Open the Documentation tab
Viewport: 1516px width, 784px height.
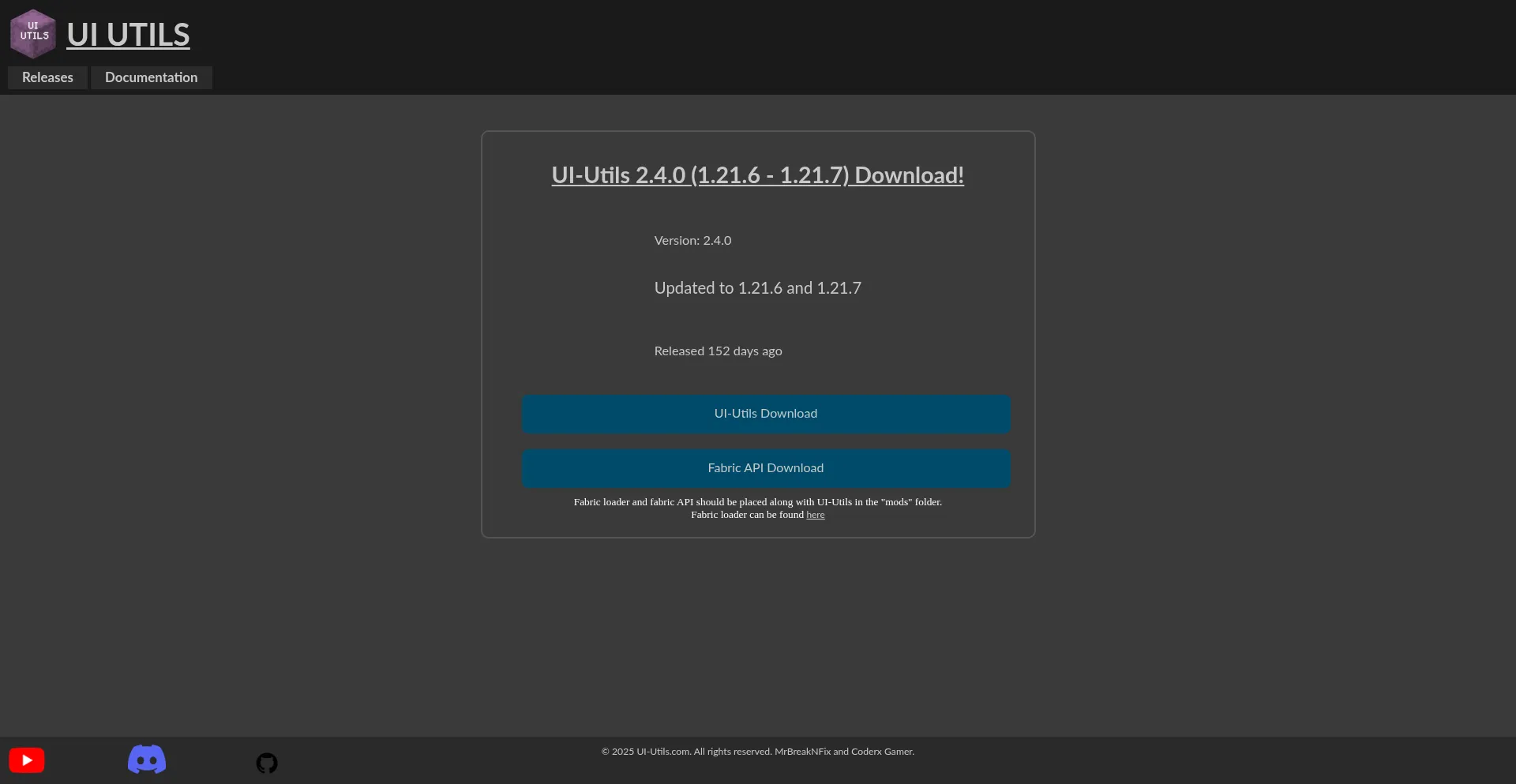tap(151, 77)
